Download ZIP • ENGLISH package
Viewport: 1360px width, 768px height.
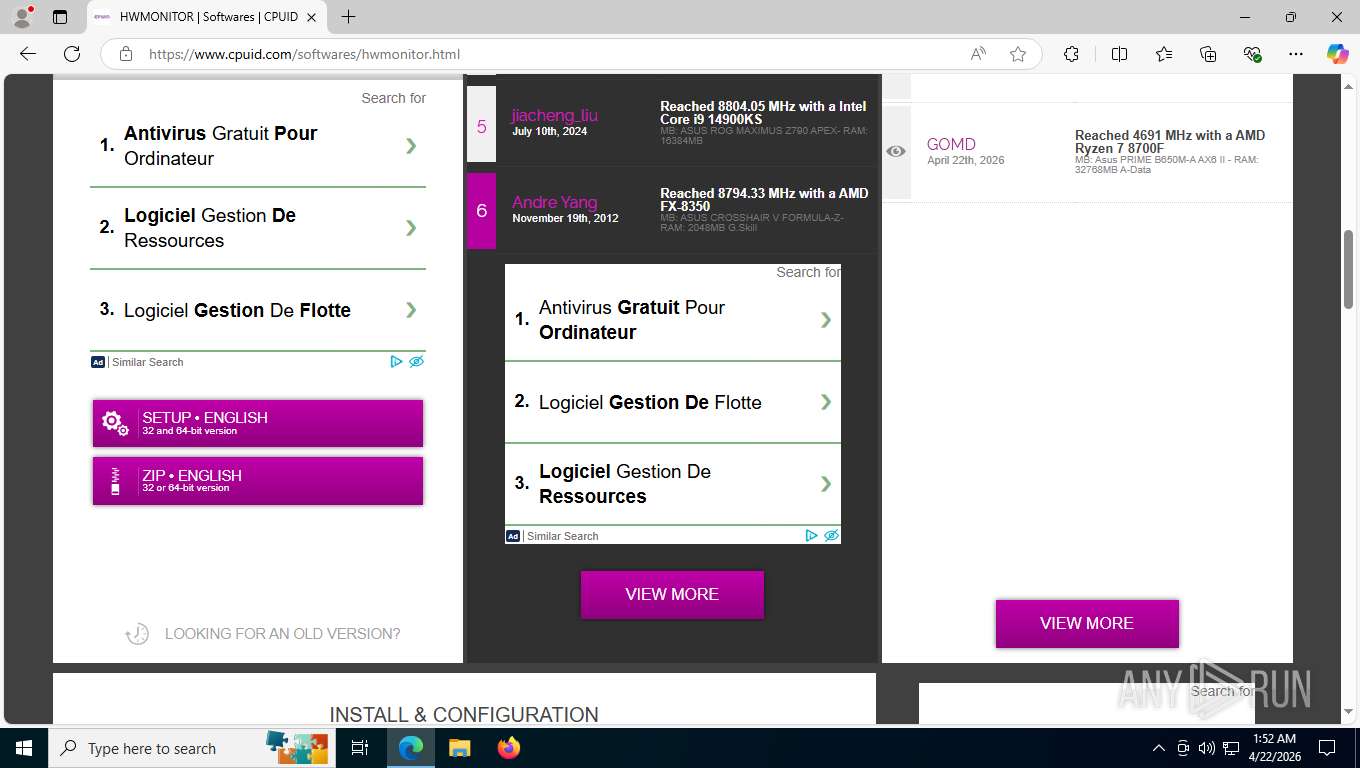click(x=258, y=481)
